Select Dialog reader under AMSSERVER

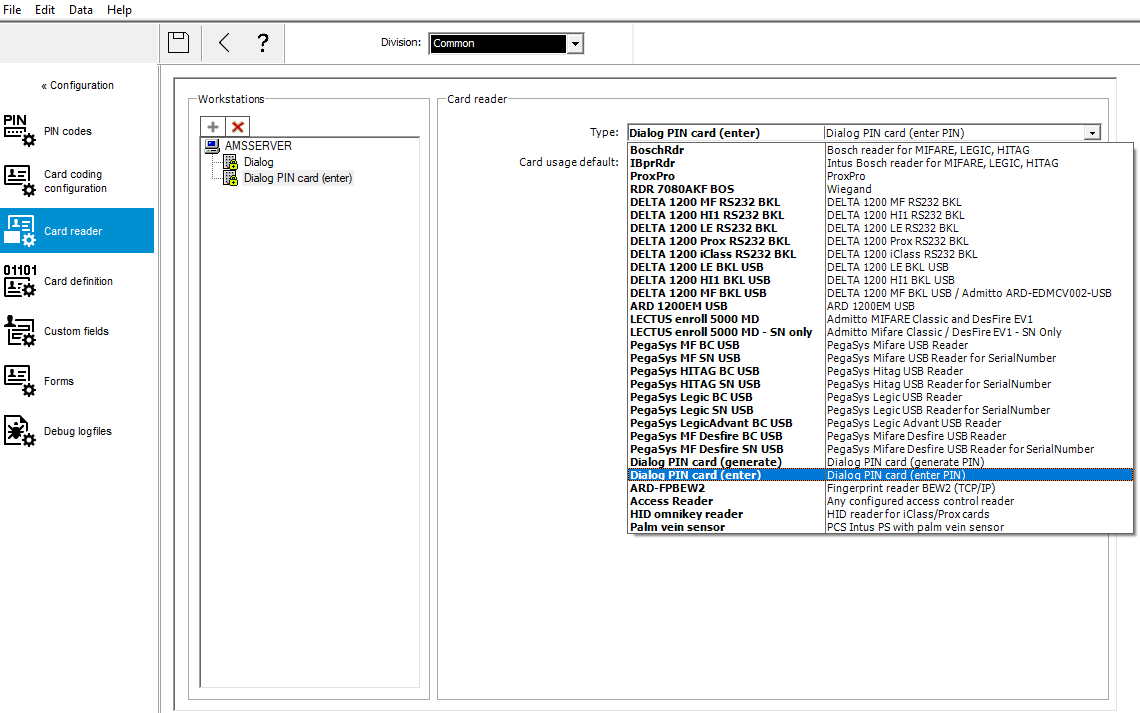click(x=258, y=162)
